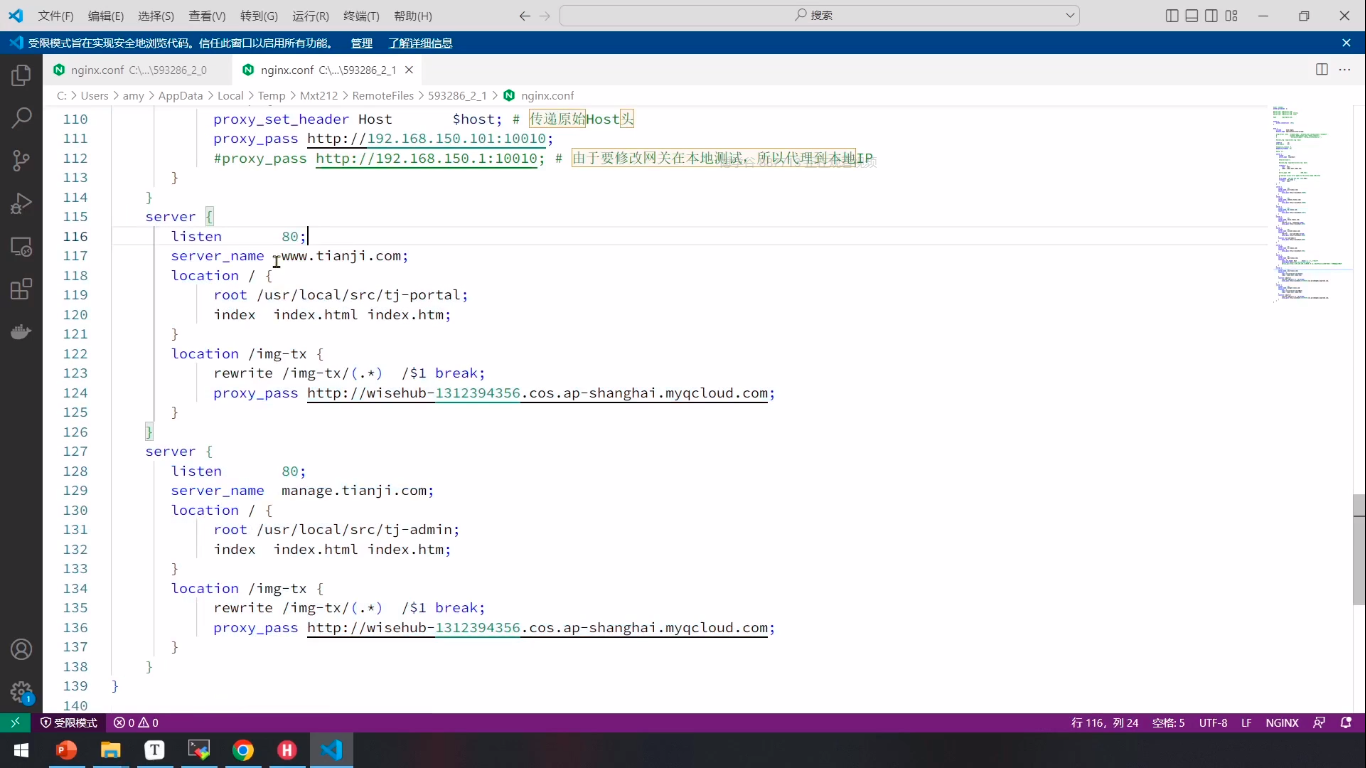Expand the Mxt212 breadcrumb
This screenshot has width=1366, height=768.
[x=319, y=96]
